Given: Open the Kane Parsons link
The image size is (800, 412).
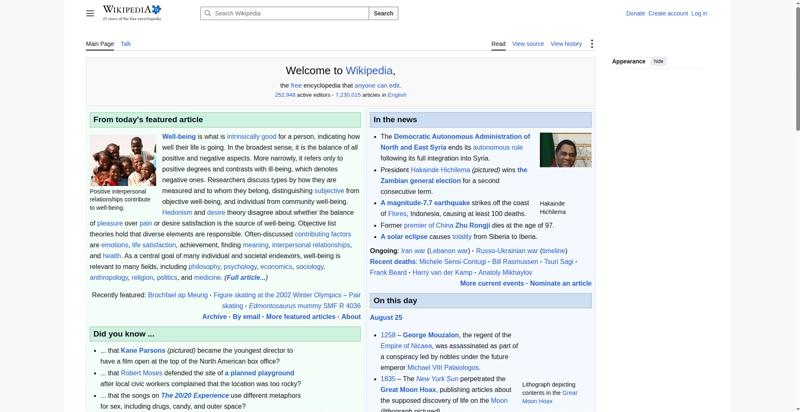Looking at the screenshot, I should tap(143, 350).
